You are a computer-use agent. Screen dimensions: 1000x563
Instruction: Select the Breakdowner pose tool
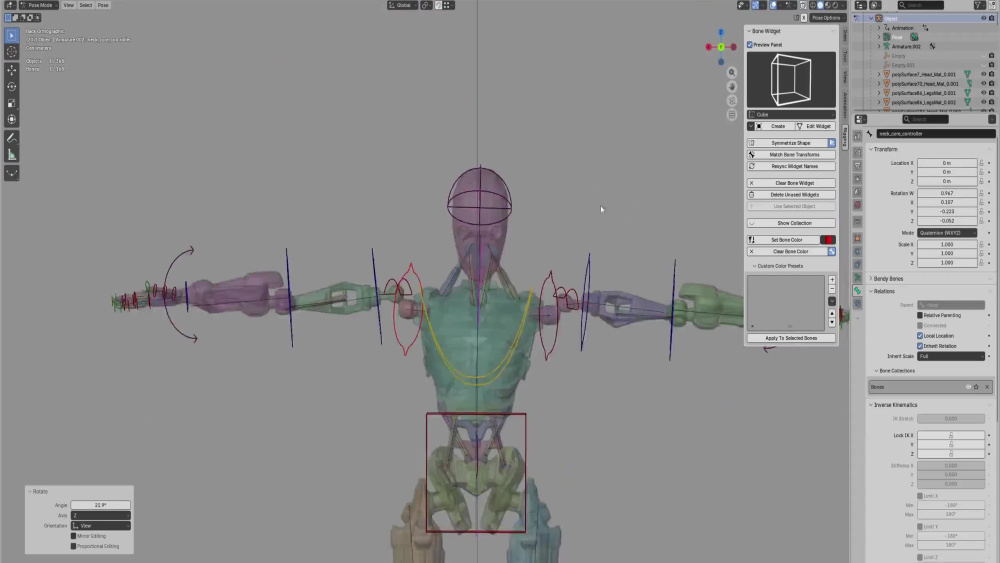(x=11, y=173)
